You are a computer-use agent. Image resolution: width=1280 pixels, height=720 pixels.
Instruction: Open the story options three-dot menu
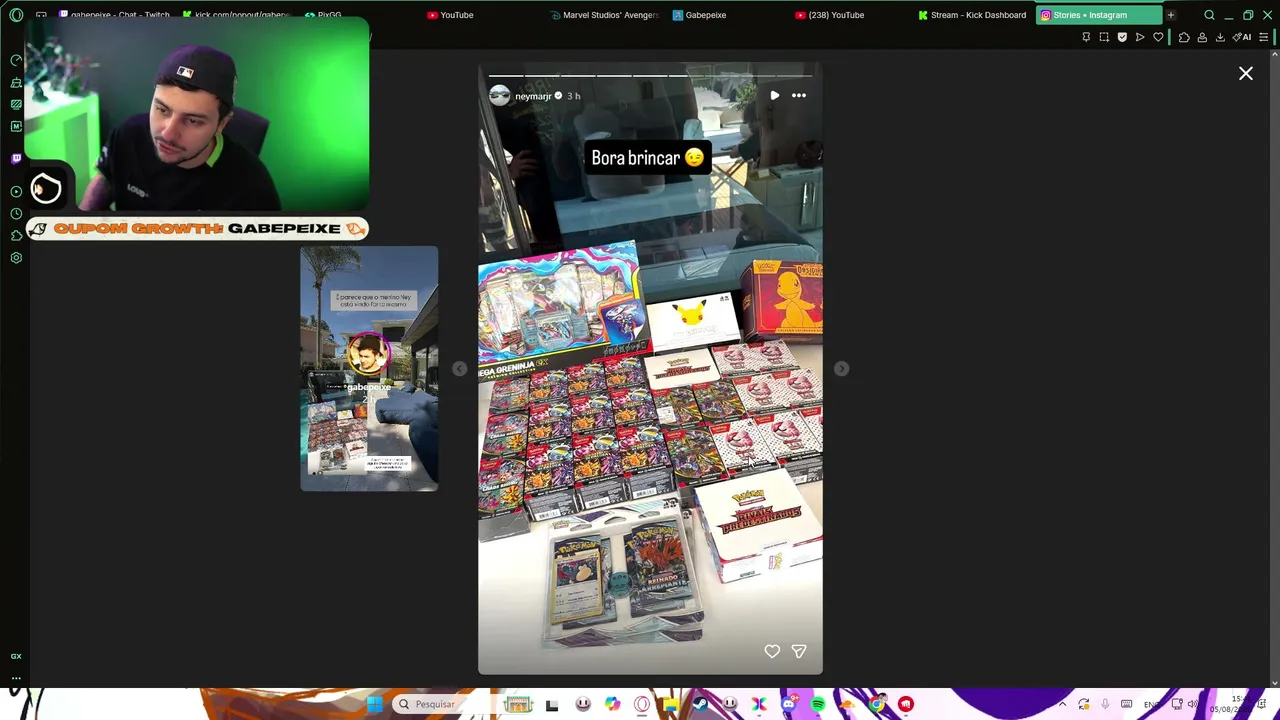[x=799, y=96]
